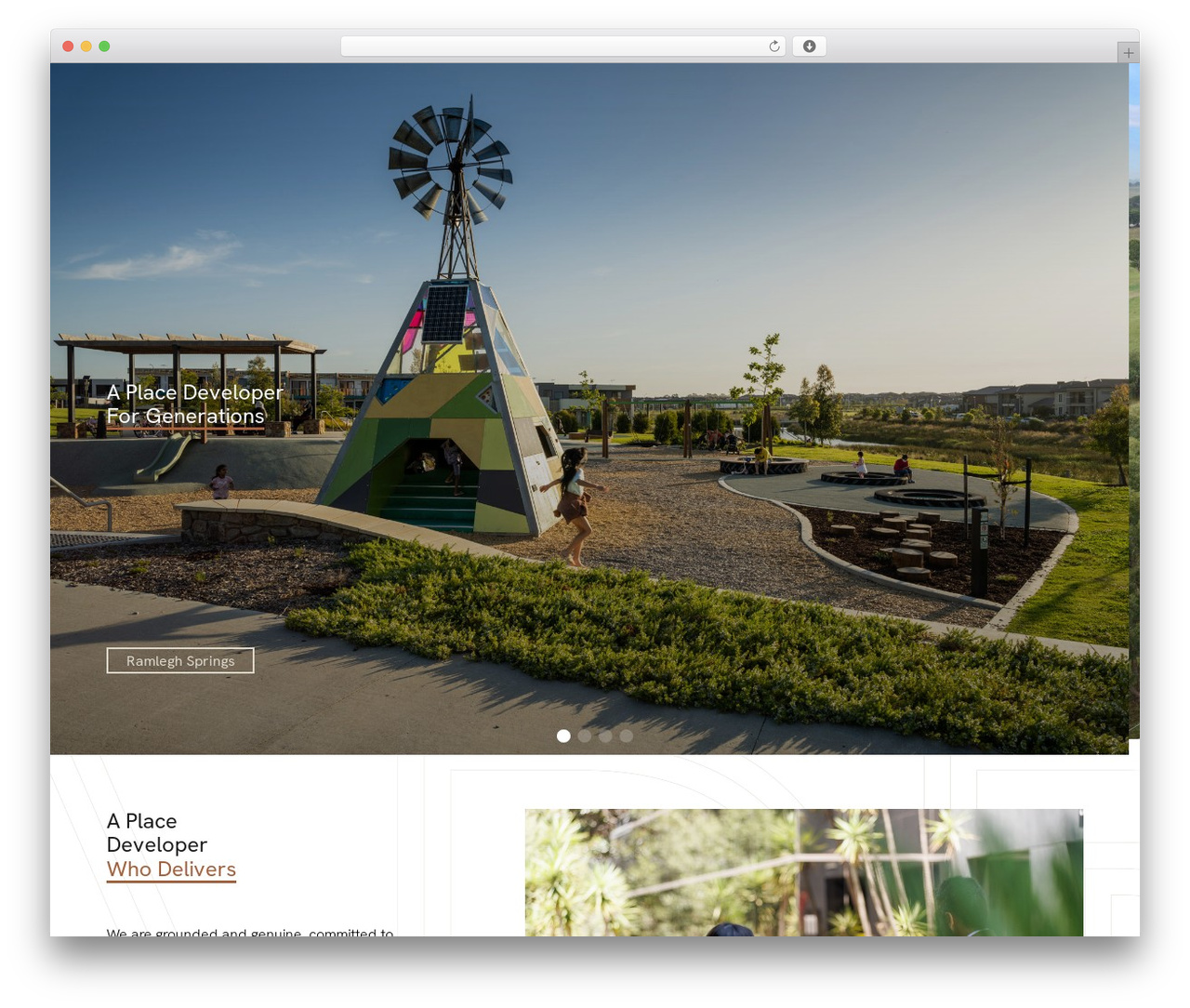Open the Ramlegh Springs button
Image resolution: width=1190 pixels, height=1008 pixels.
coord(180,660)
